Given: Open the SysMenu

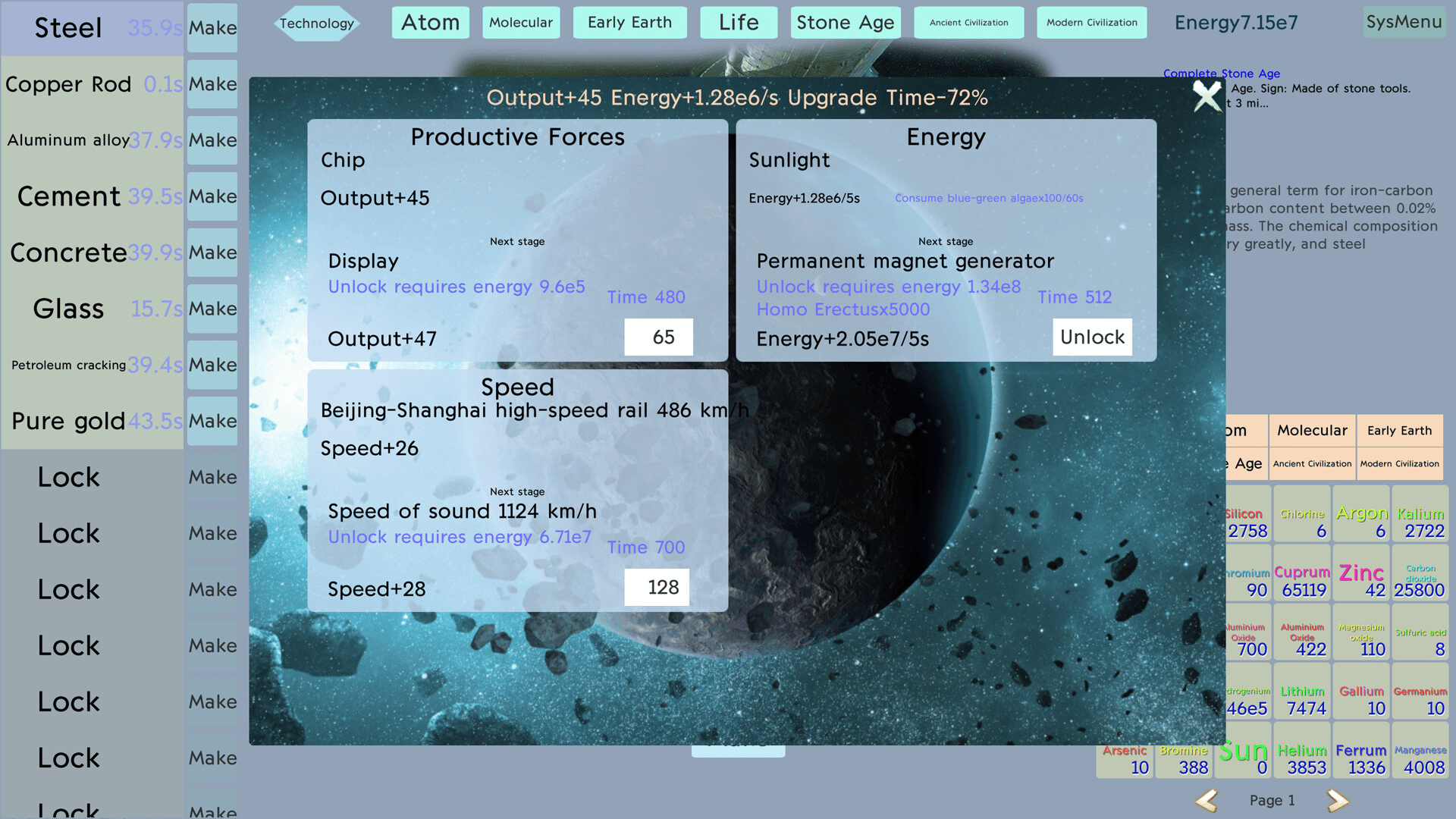Looking at the screenshot, I should pos(1404,22).
